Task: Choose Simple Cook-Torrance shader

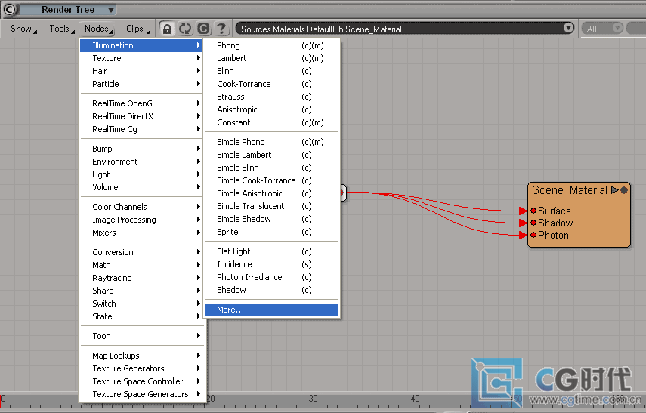Action: (x=272, y=181)
